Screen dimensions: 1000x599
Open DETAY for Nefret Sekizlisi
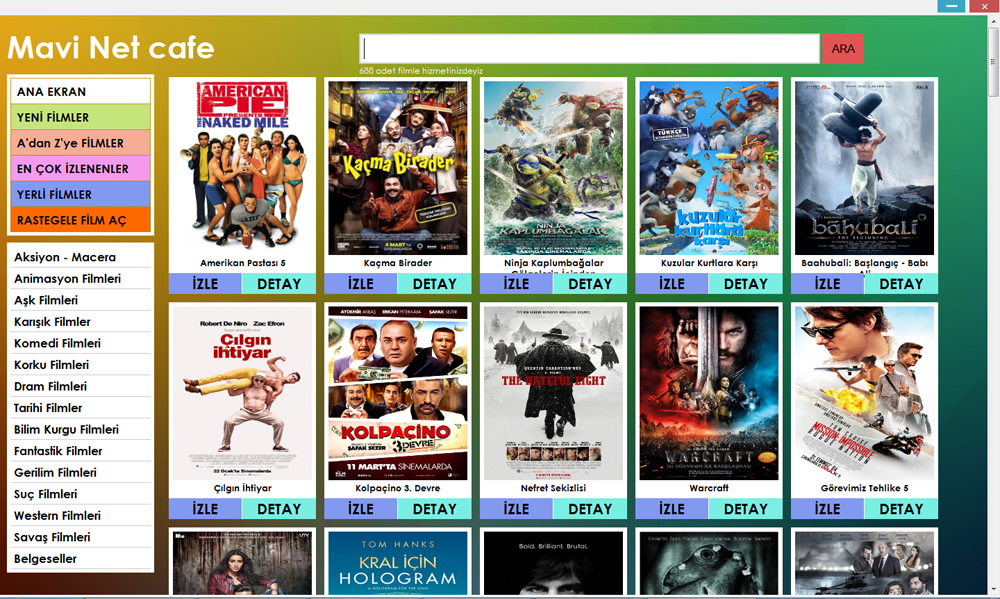(590, 509)
